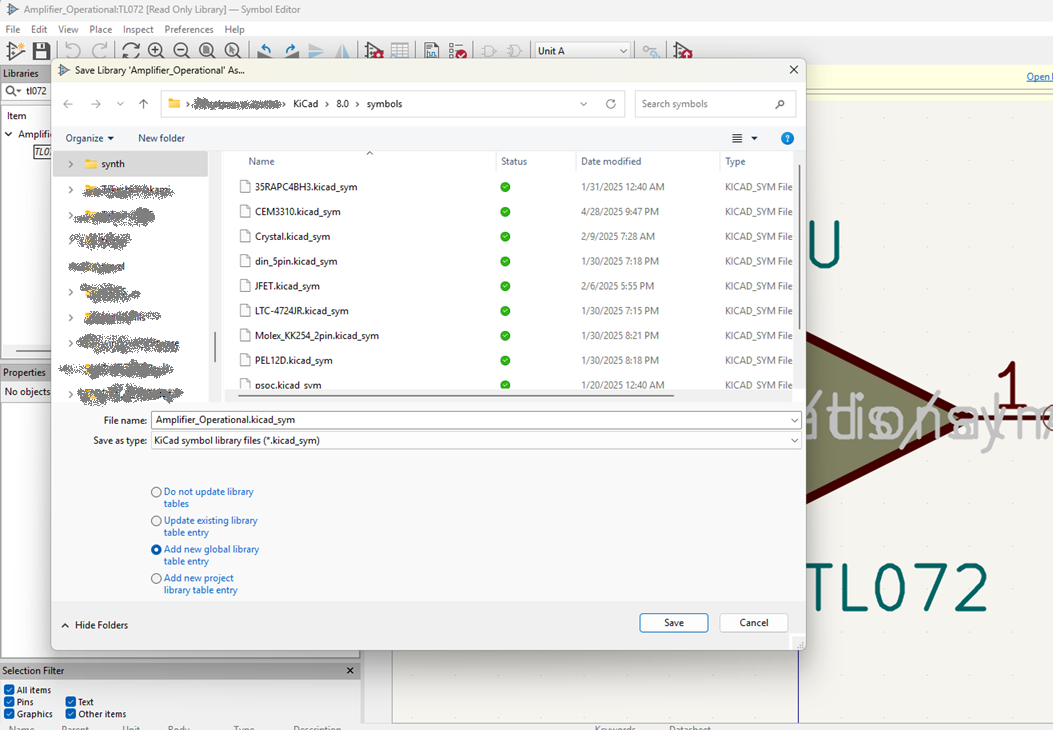The width and height of the screenshot is (1053, 730).
Task: Open the View menu
Action: coord(68,30)
